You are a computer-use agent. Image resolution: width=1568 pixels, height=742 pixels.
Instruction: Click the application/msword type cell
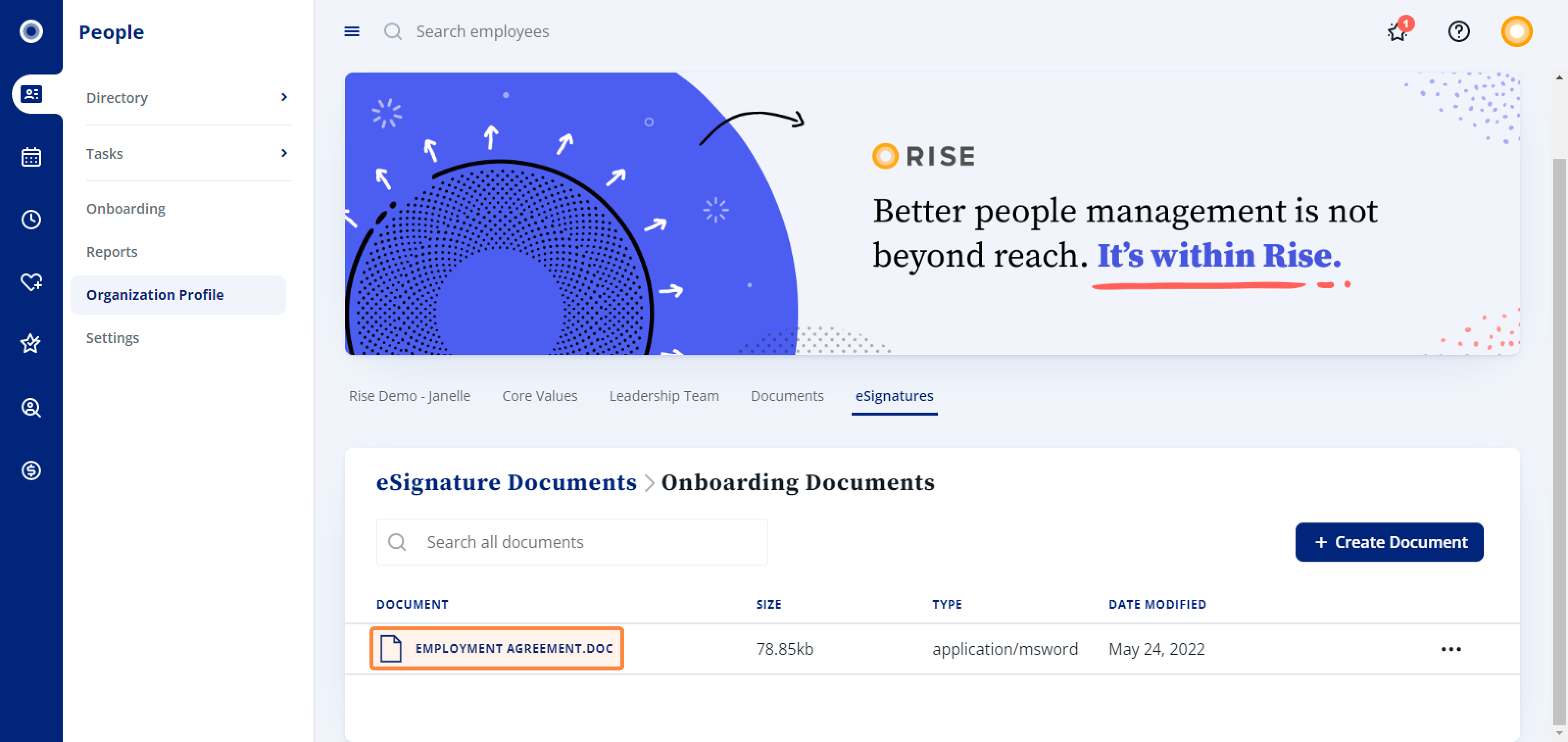pos(1004,649)
